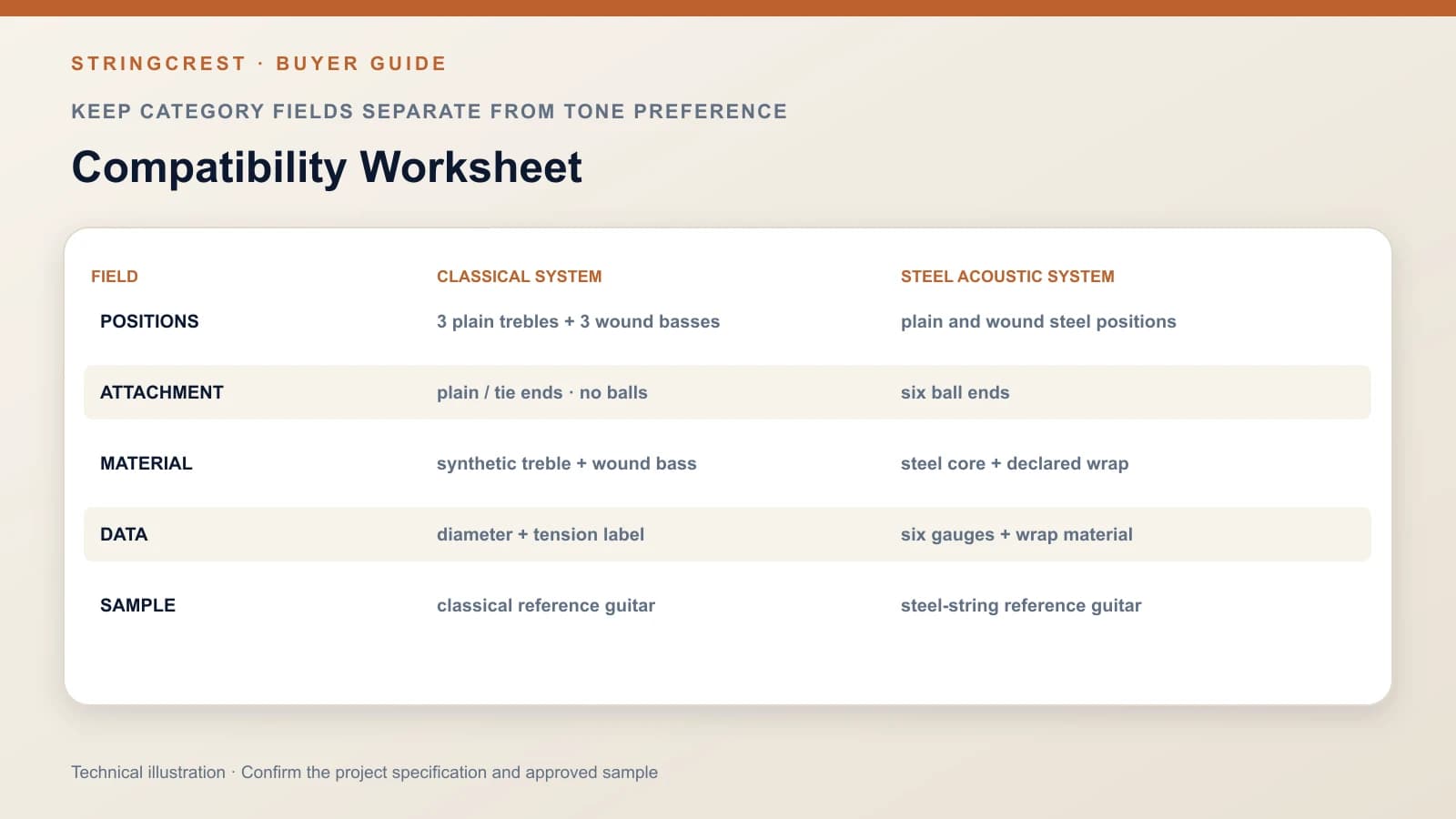Select the CLASSICAL SYSTEM column header

(x=520, y=277)
